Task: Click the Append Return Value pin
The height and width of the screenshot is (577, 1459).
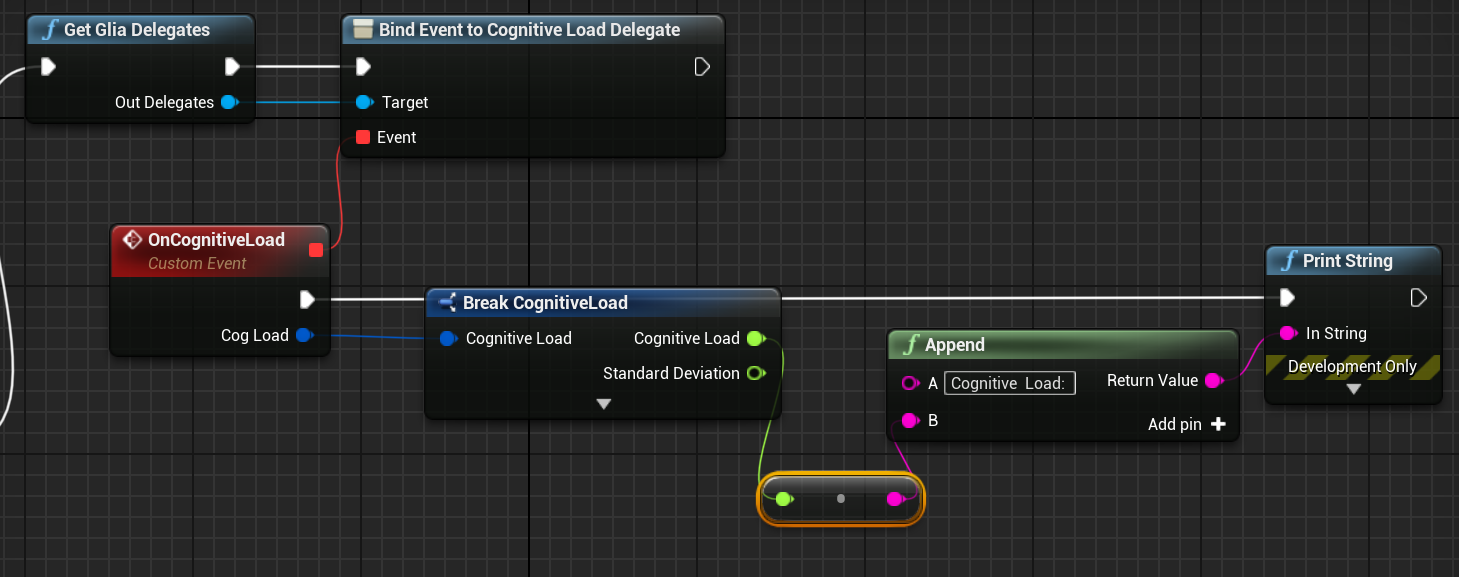Action: [x=1212, y=381]
